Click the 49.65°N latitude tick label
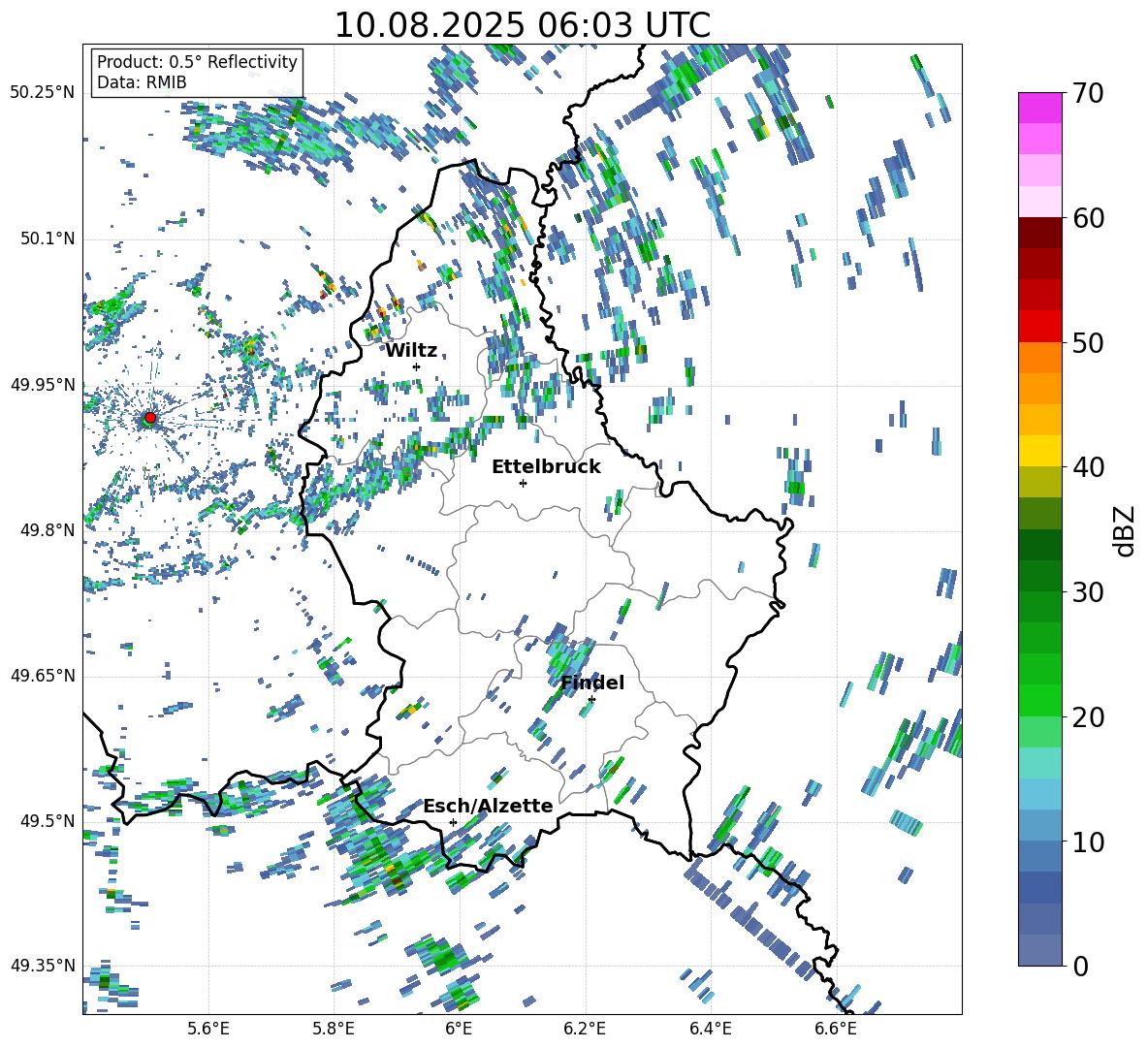Image resolution: width=1148 pixels, height=1048 pixels. pyautogui.click(x=43, y=675)
